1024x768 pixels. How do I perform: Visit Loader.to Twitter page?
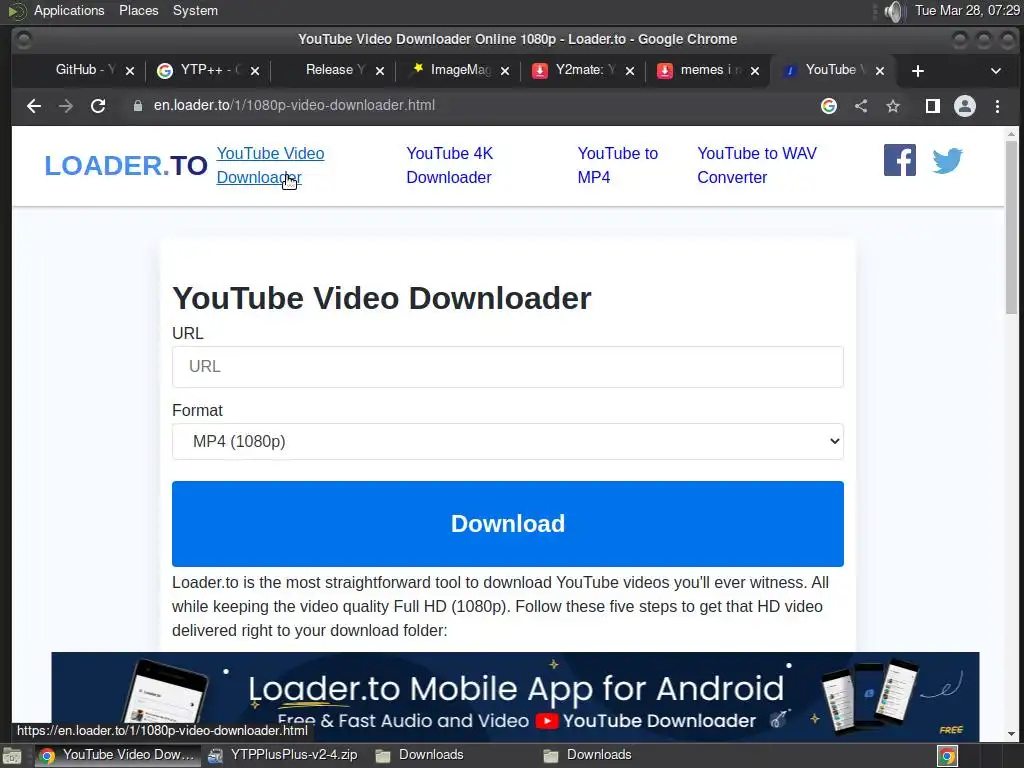[x=948, y=161]
